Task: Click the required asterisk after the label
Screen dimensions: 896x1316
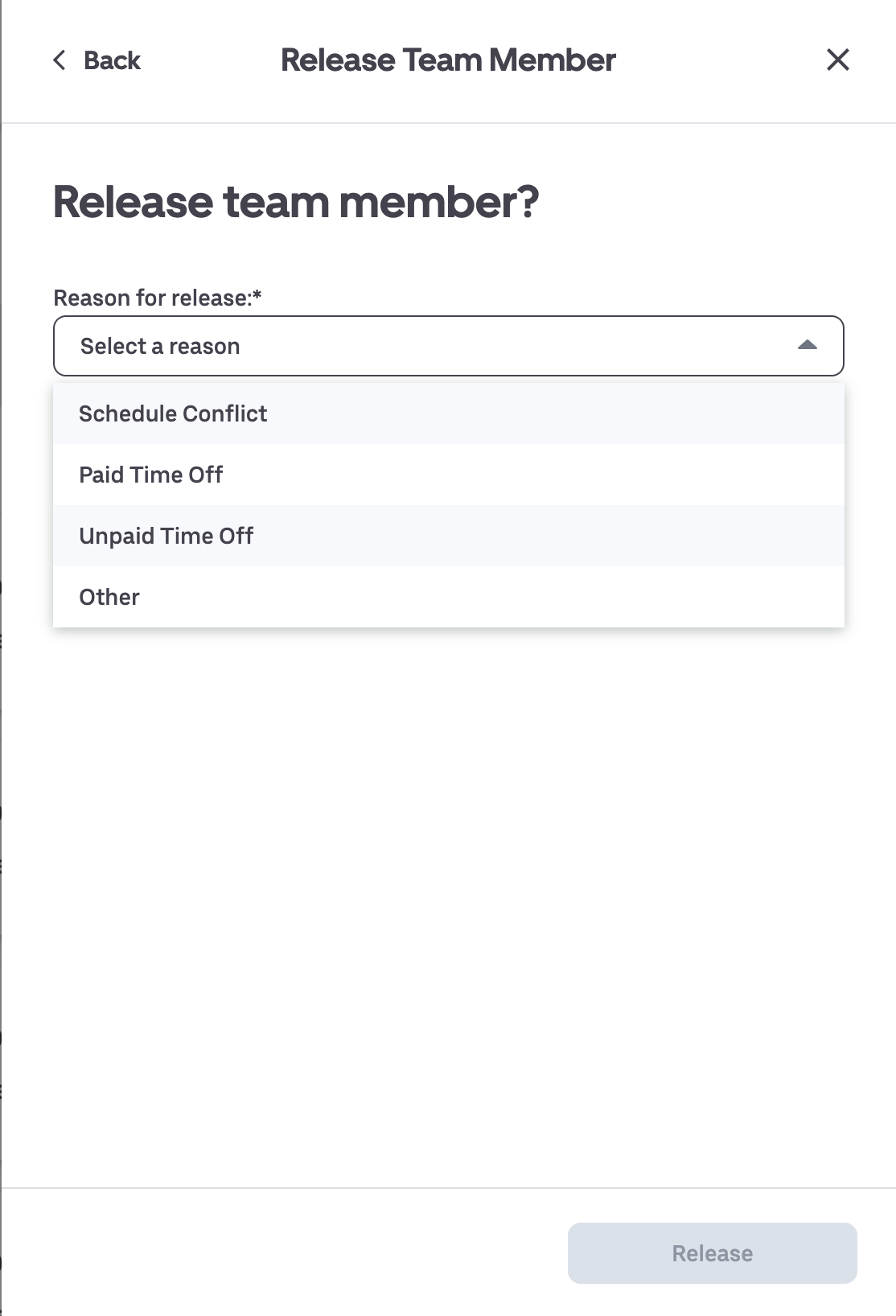Action: coord(257,295)
